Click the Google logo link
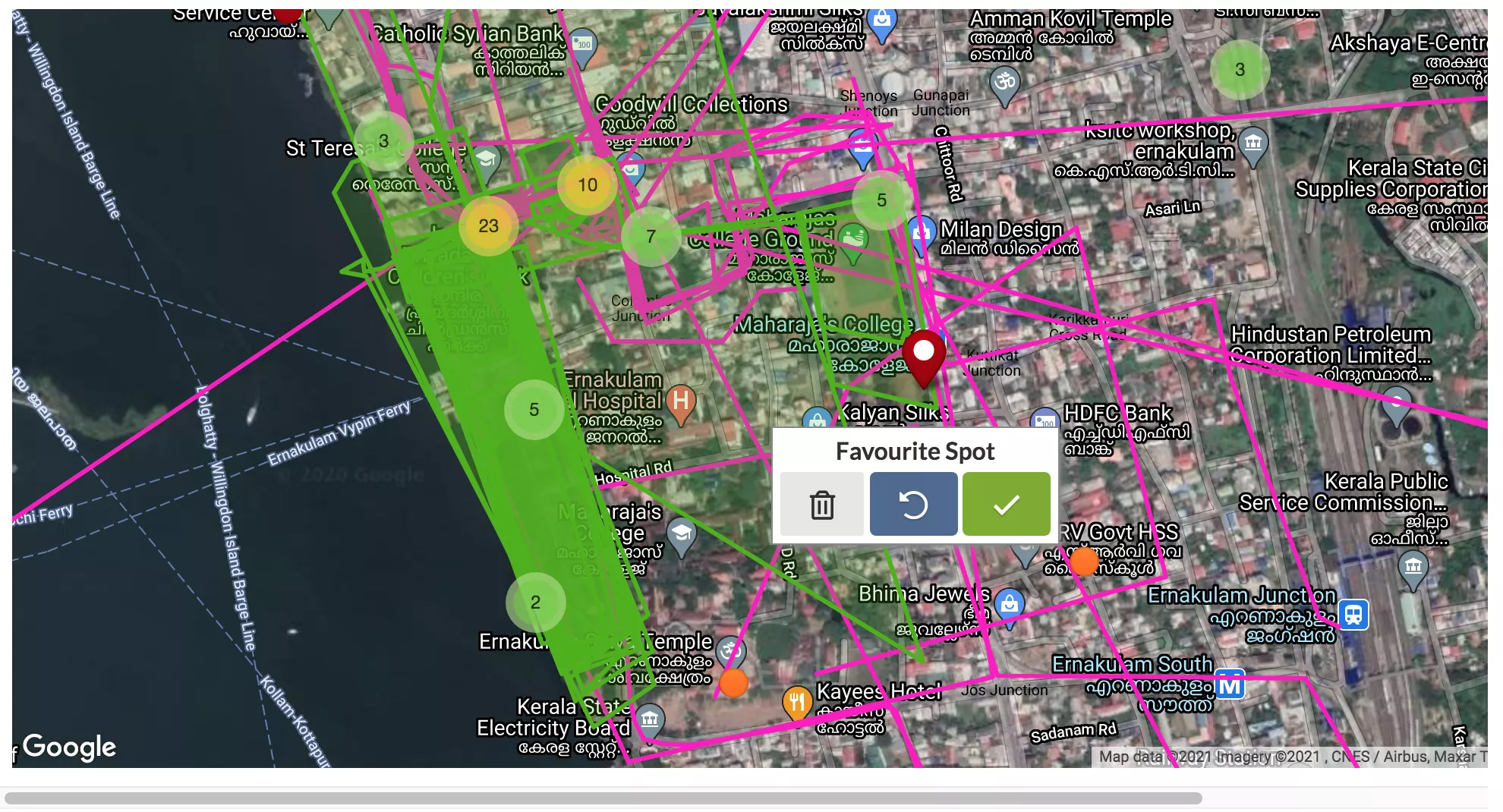 69,747
